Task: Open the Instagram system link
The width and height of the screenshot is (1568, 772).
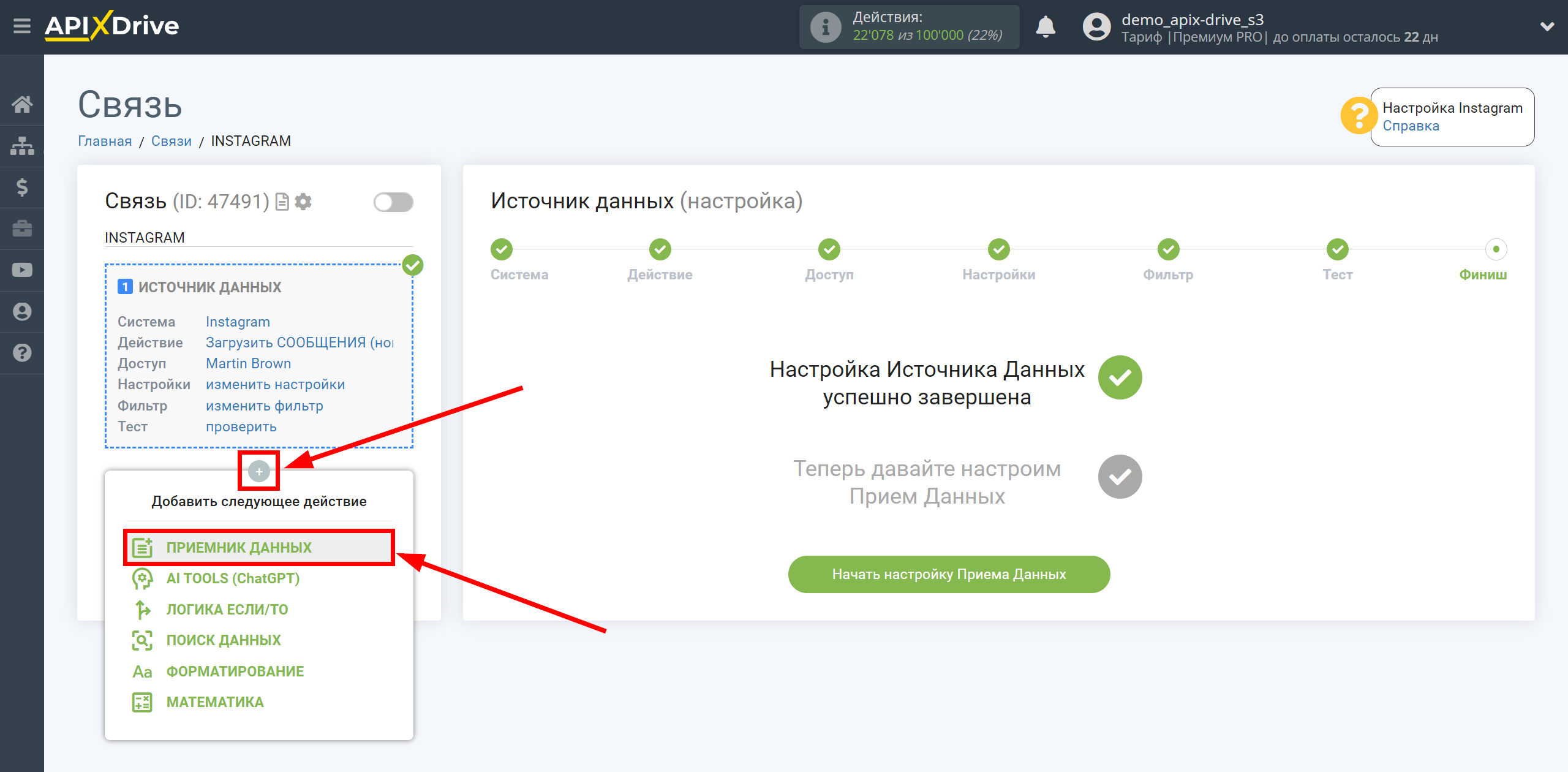Action: coord(238,322)
